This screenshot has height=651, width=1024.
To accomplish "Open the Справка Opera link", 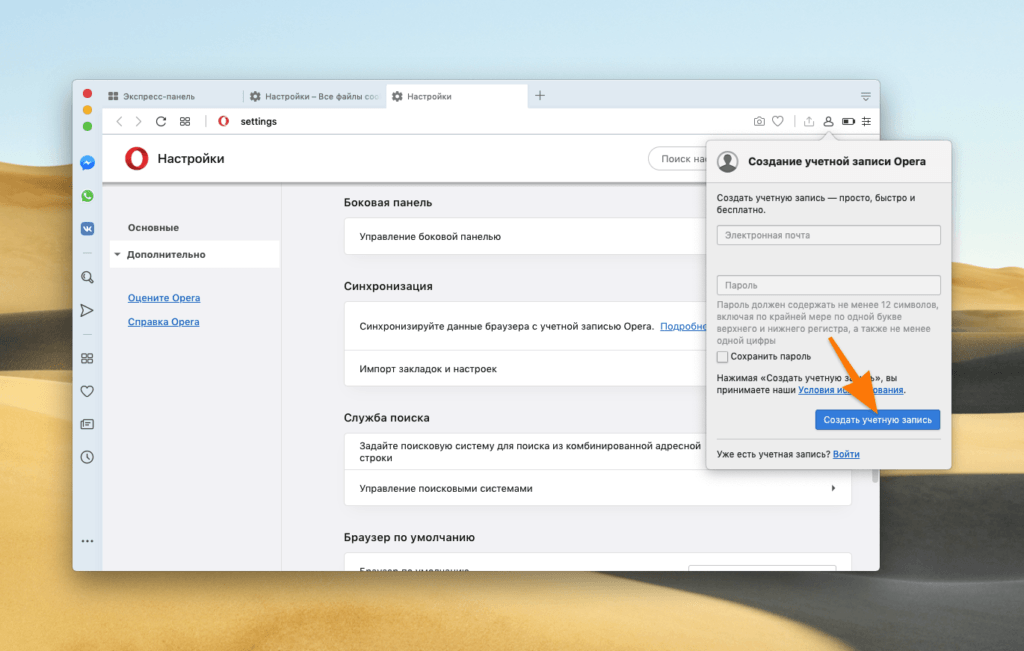I will coord(163,322).
